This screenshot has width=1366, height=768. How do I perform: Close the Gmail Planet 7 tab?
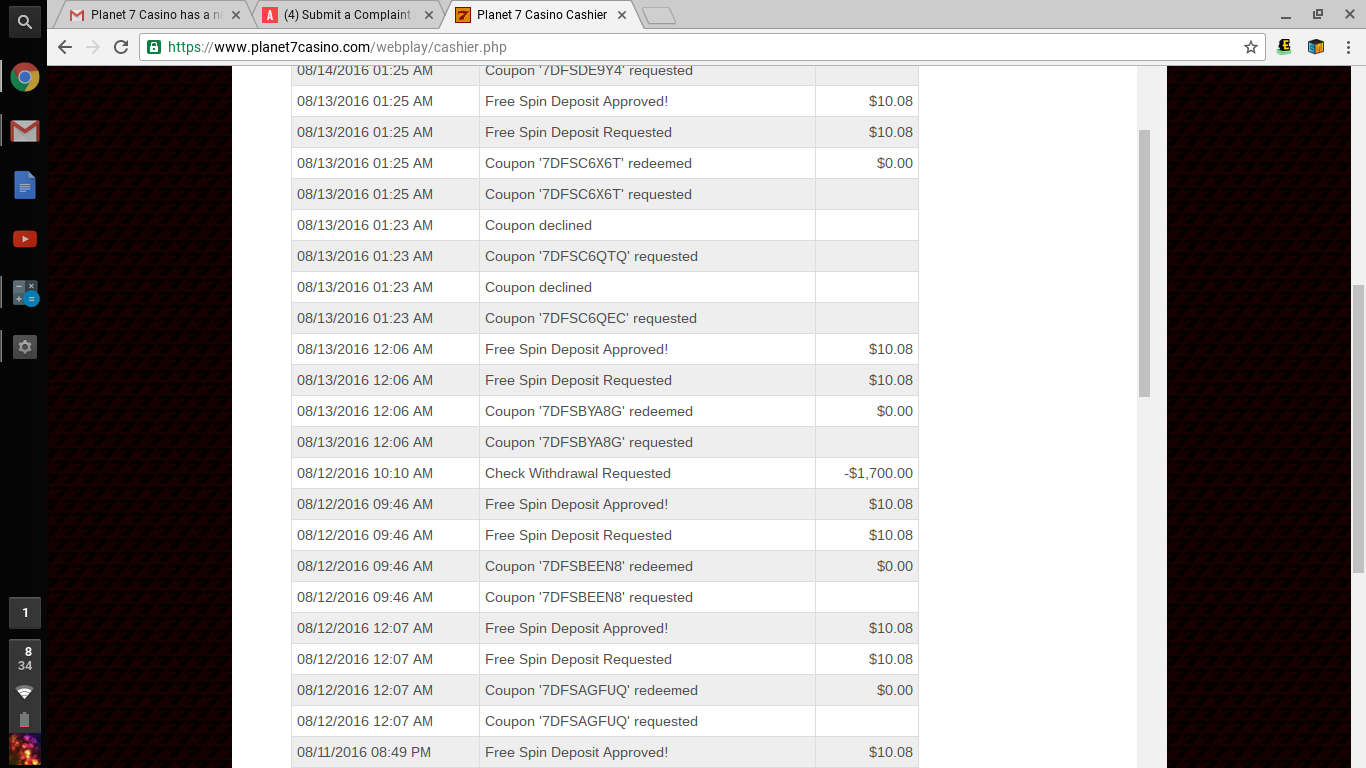point(236,15)
